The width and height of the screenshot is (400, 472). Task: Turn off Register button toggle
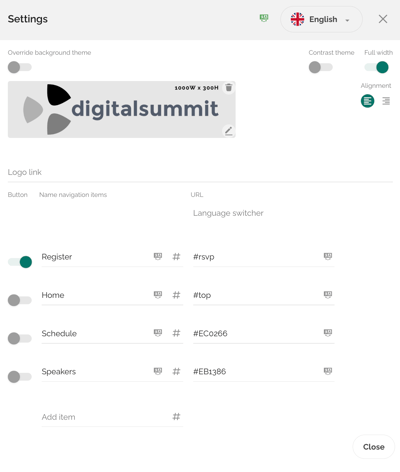tap(20, 262)
